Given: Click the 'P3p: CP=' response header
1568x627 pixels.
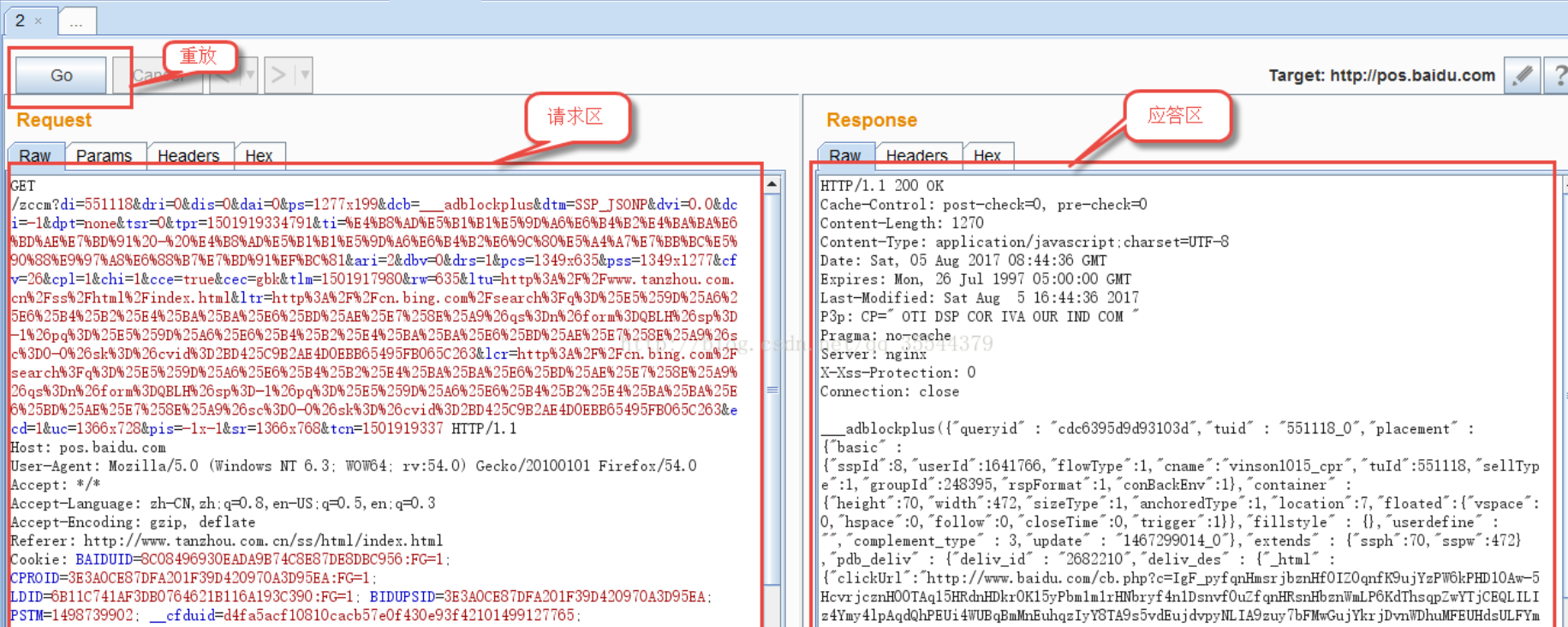Looking at the screenshot, I should click(980, 317).
